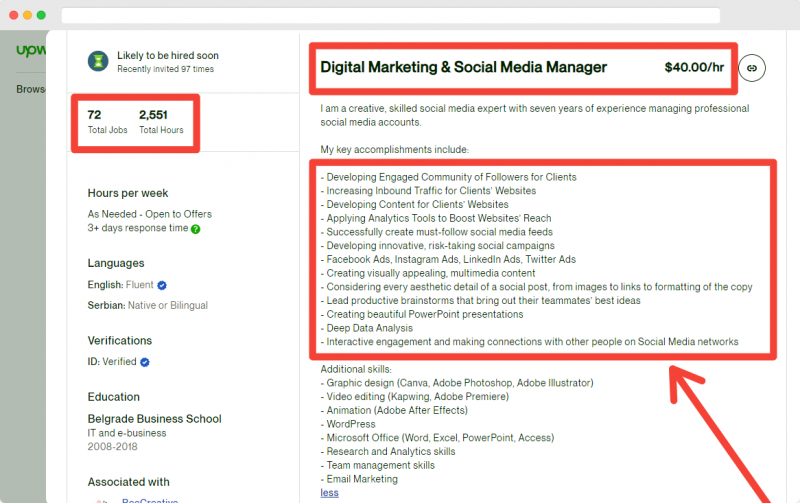This screenshot has width=800, height=503.
Task: Click the copy profile link icon
Action: click(752, 68)
